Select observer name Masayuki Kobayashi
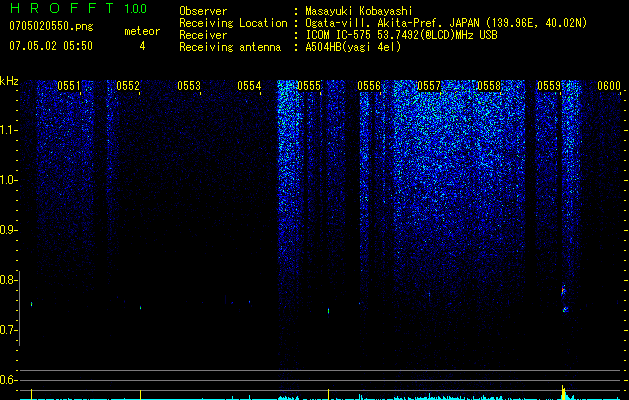629x400 pixels. (x=359, y=11)
